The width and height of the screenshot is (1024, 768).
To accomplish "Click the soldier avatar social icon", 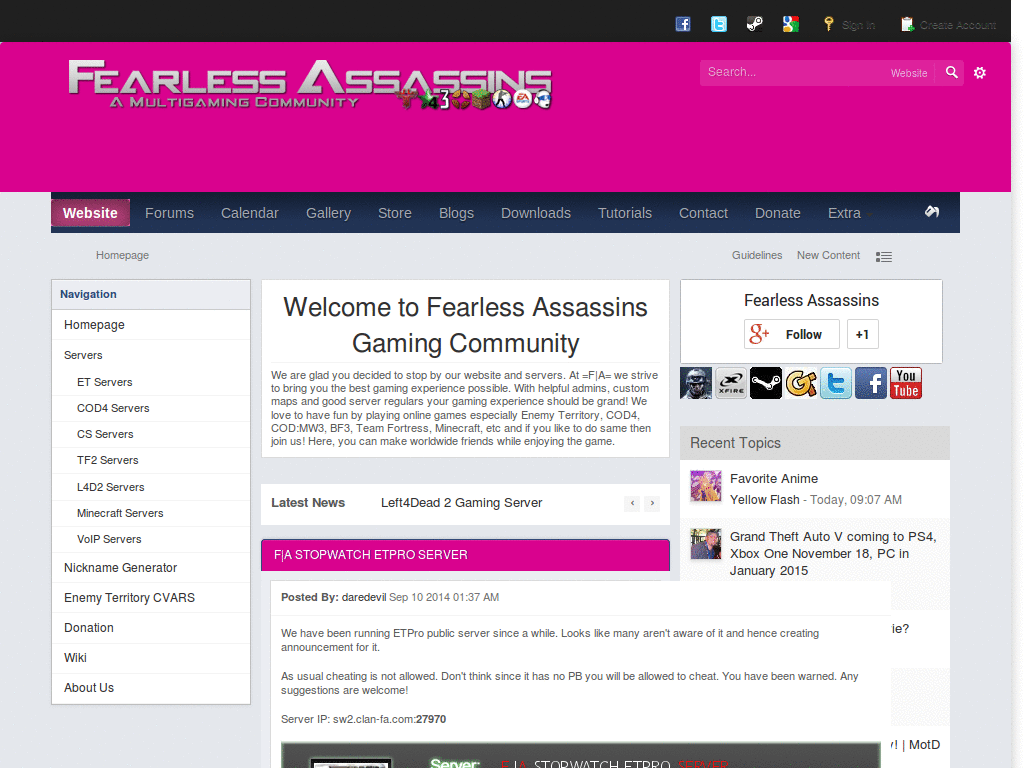I will [696, 383].
